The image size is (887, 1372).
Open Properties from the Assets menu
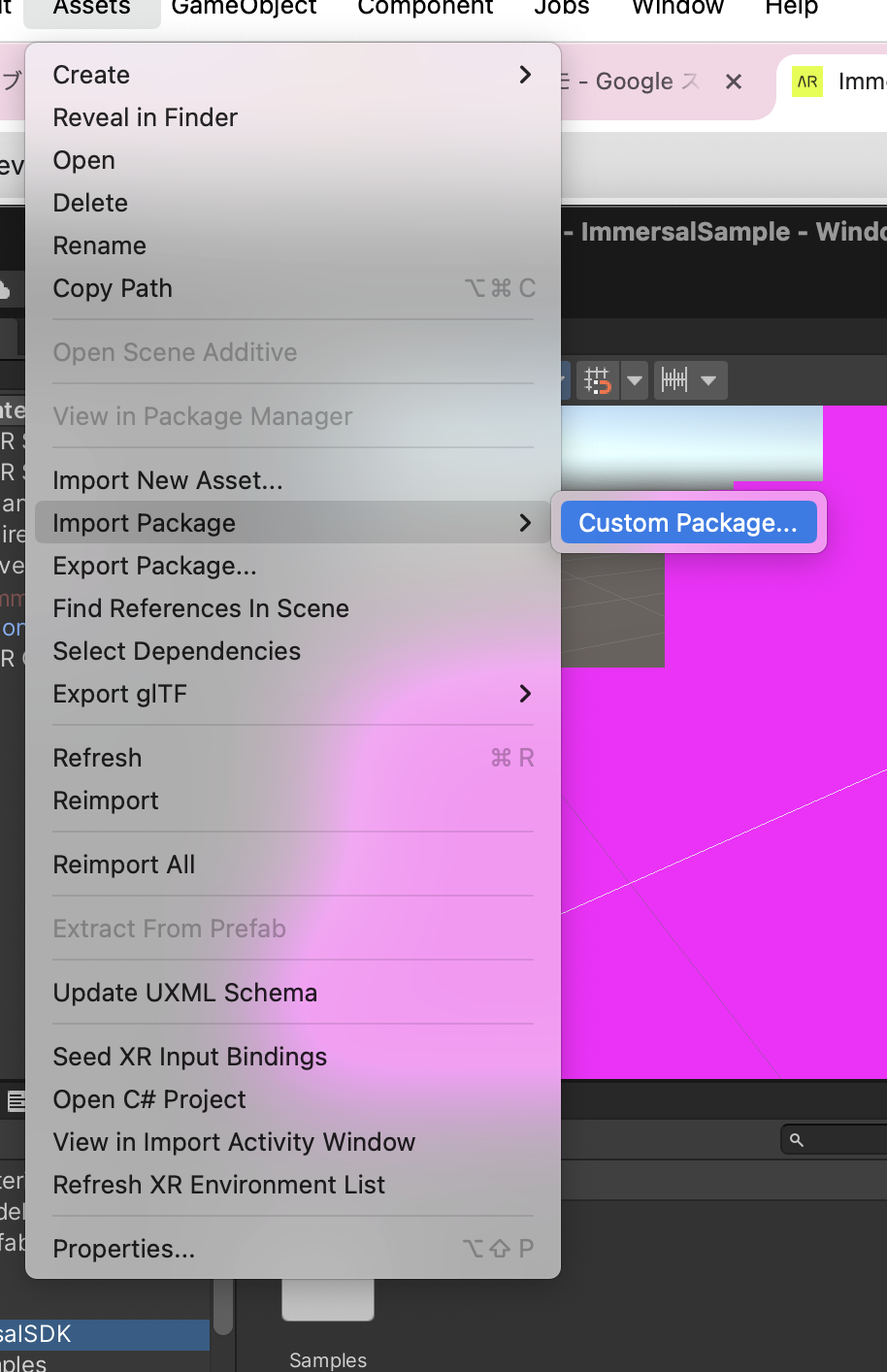point(124,1249)
